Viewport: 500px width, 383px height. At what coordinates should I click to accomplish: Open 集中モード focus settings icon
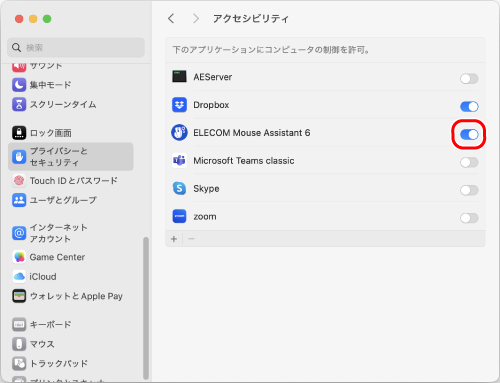(19, 85)
